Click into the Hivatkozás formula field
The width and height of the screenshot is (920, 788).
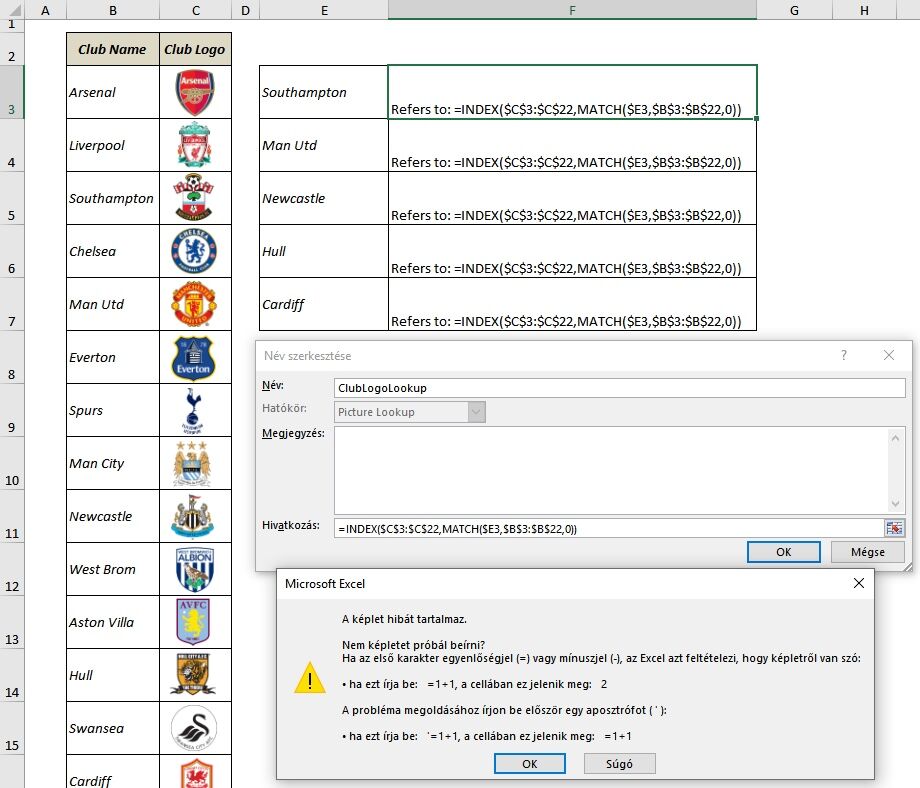coord(609,528)
